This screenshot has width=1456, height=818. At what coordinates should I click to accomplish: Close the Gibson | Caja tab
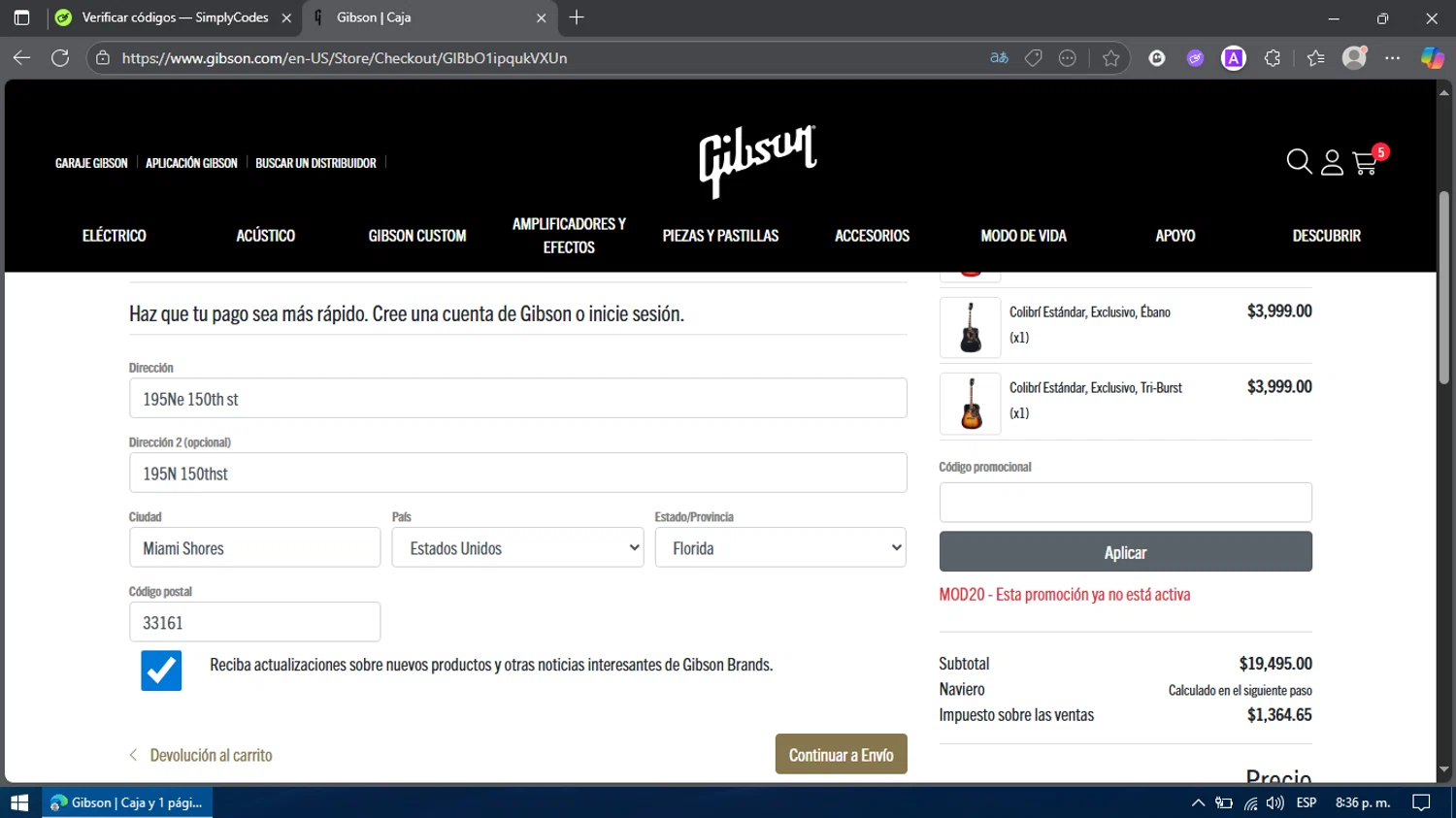542,17
